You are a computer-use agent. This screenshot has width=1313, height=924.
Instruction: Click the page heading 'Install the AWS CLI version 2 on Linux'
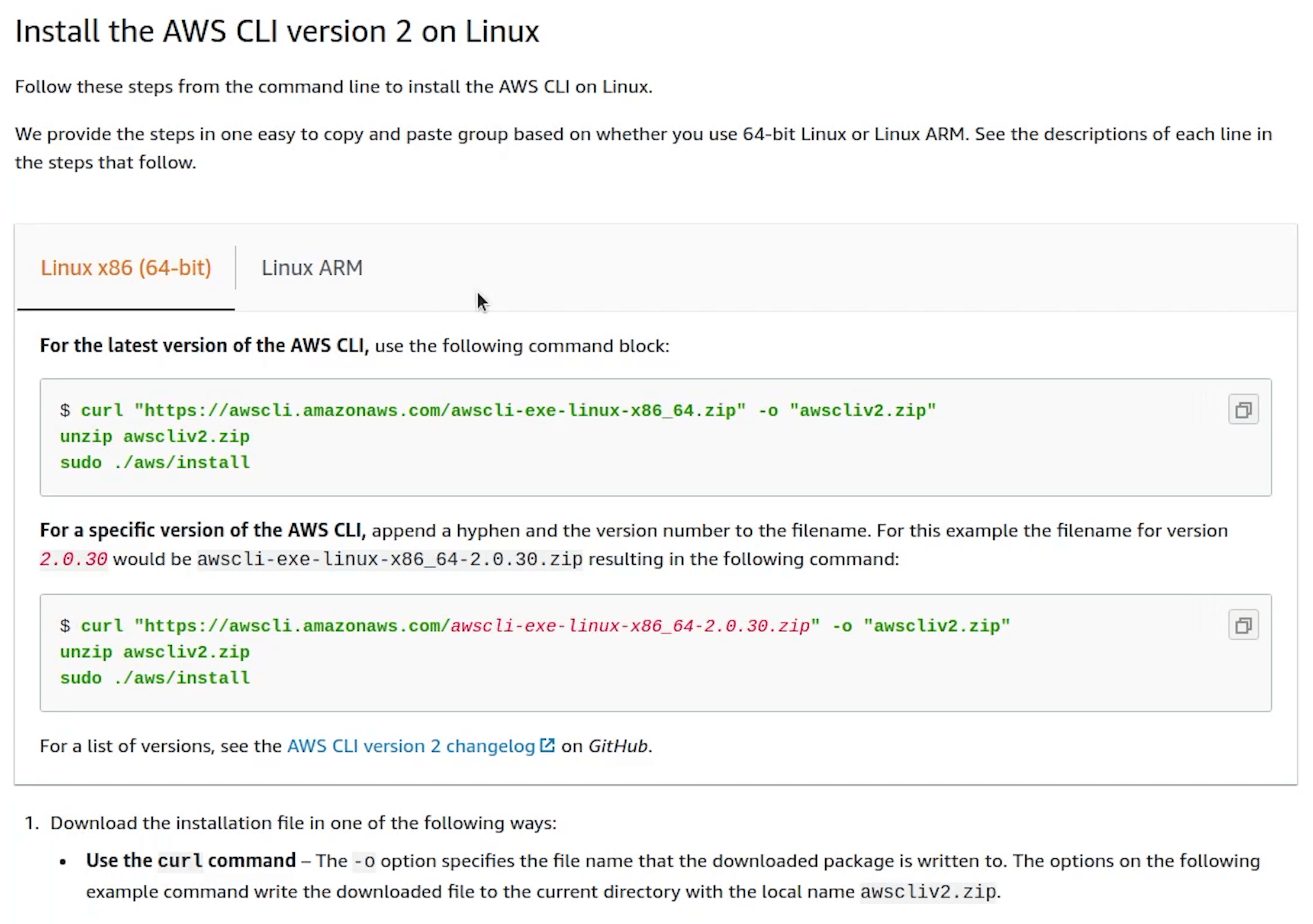pyautogui.click(x=277, y=31)
